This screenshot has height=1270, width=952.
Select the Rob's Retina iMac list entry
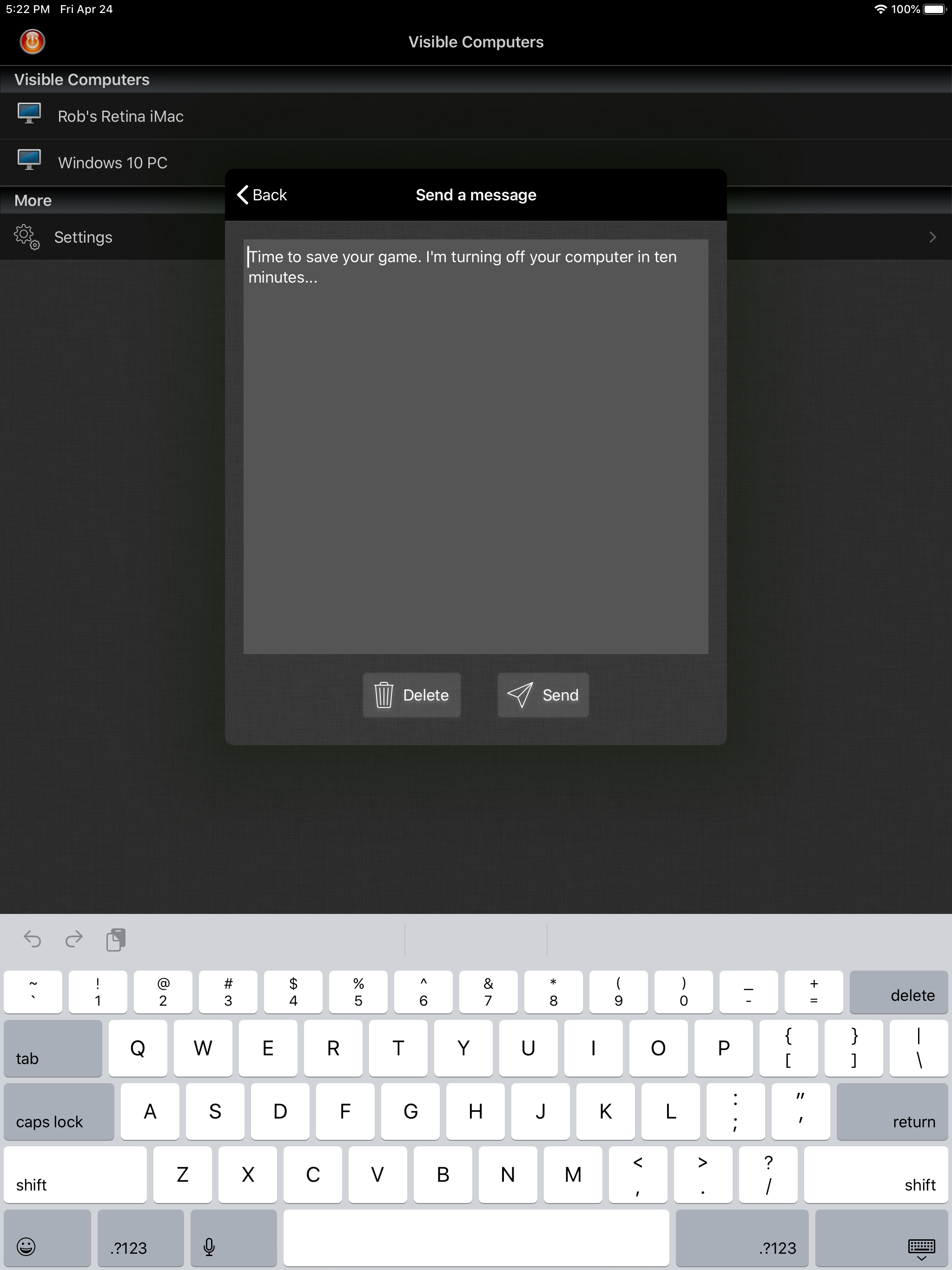point(120,116)
